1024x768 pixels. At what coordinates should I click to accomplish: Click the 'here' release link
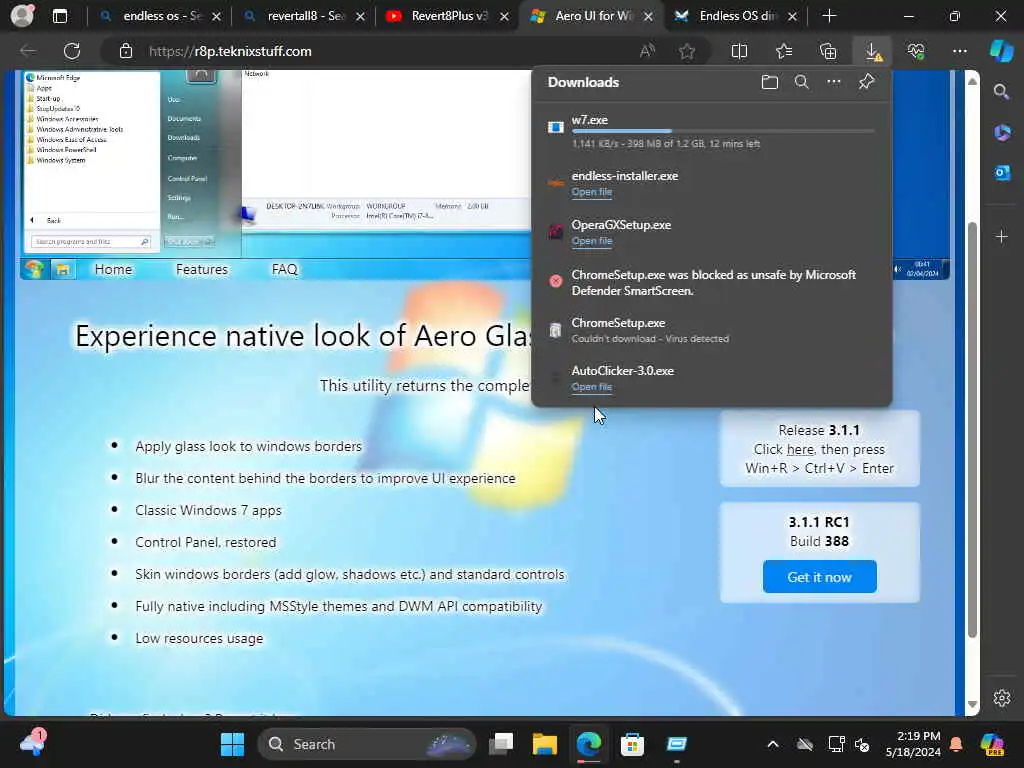800,449
